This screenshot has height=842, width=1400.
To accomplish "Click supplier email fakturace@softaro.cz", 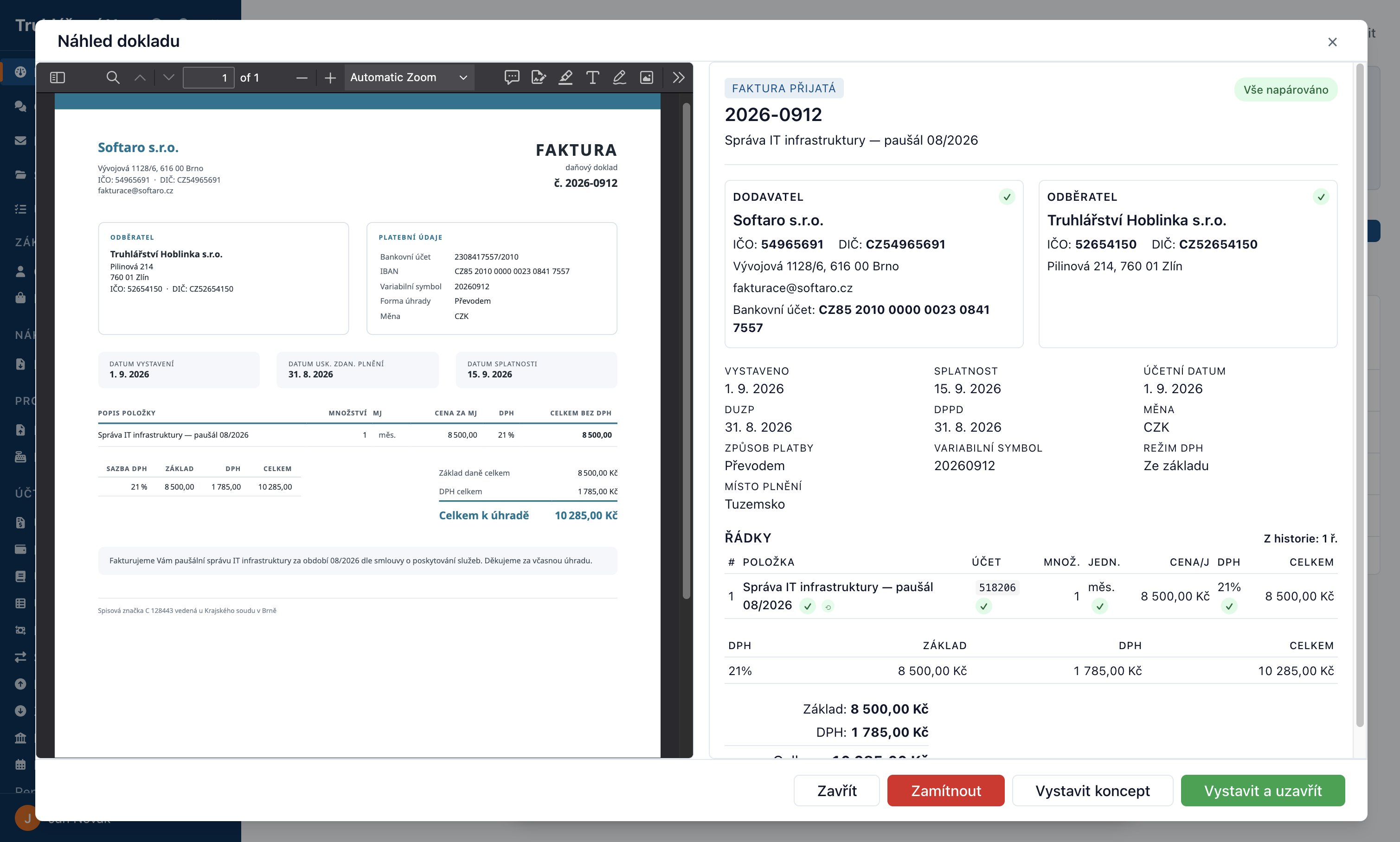I will 792,288.
